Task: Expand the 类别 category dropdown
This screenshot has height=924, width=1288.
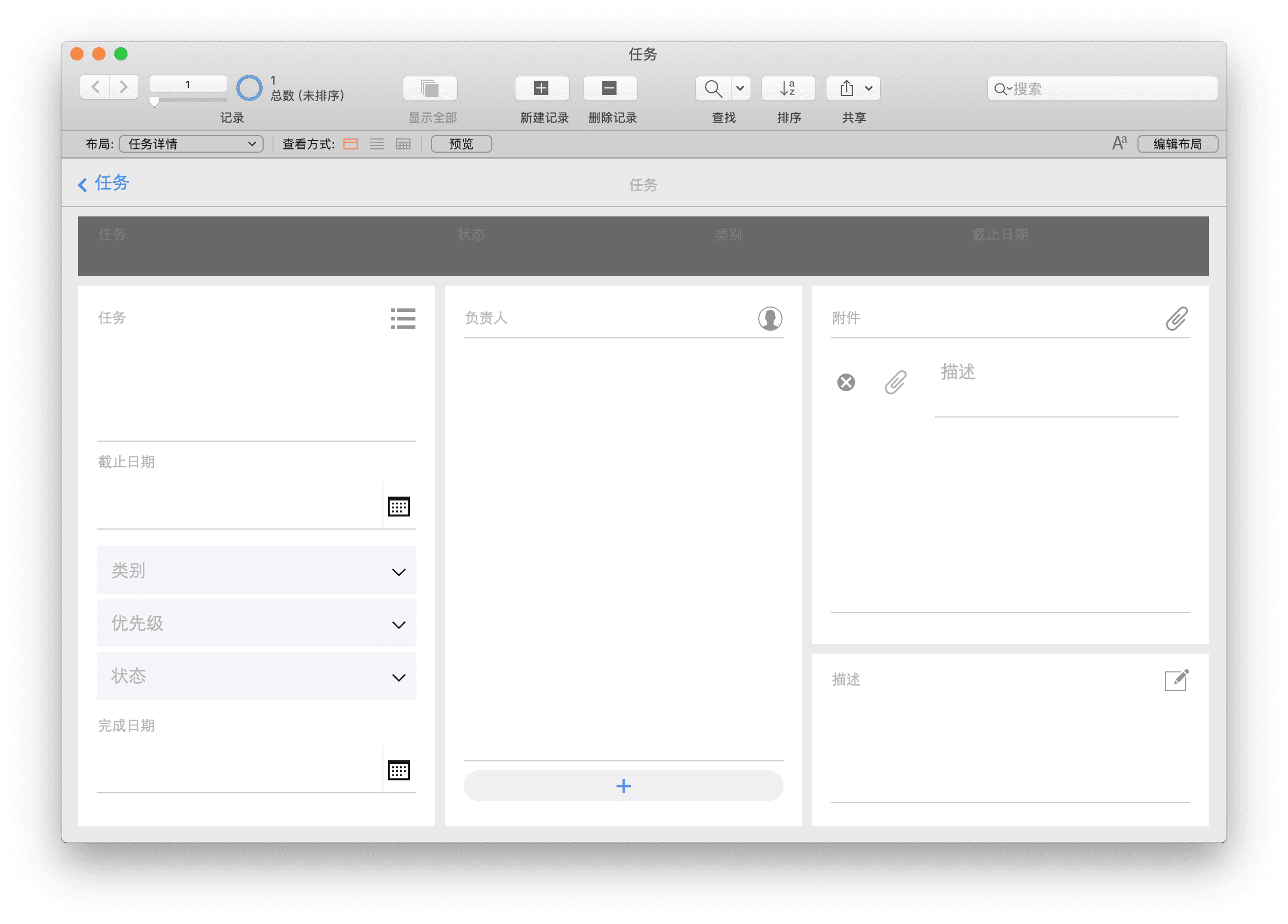Action: [x=399, y=572]
